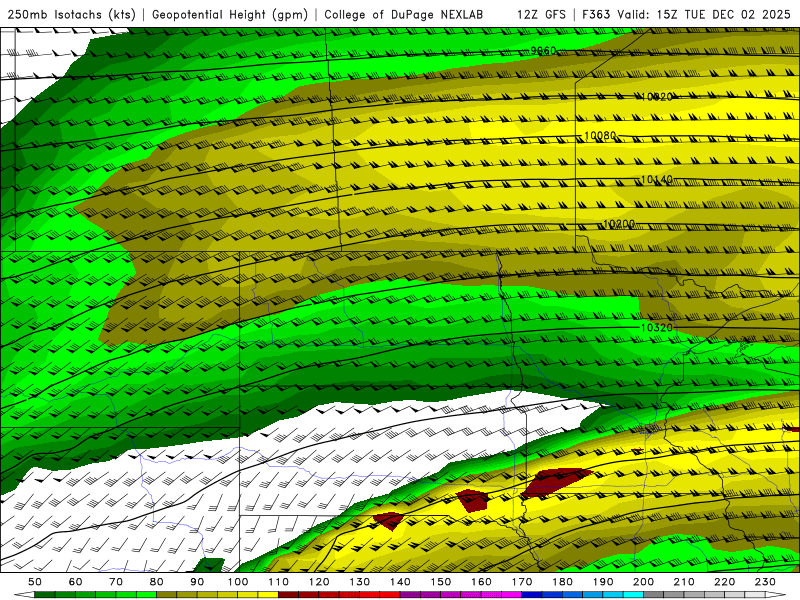The image size is (800, 600).
Task: Click the 120 value on the color scale
Action: pos(319,582)
